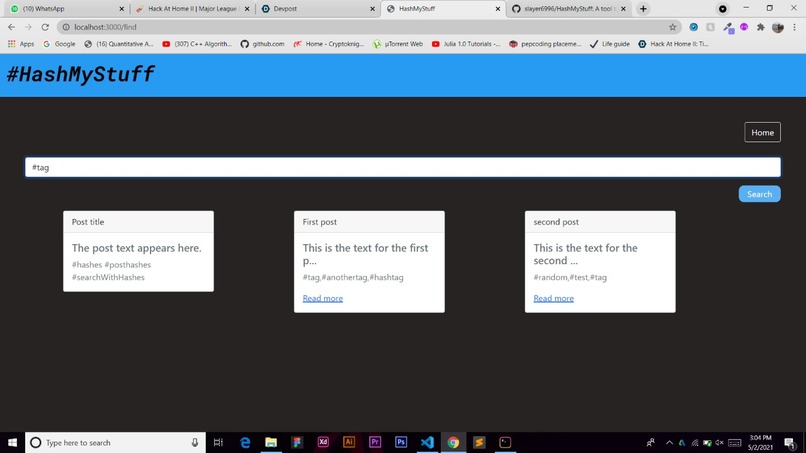Click the Post title card header
Viewport: 806px width, 453px height.
coord(138,222)
